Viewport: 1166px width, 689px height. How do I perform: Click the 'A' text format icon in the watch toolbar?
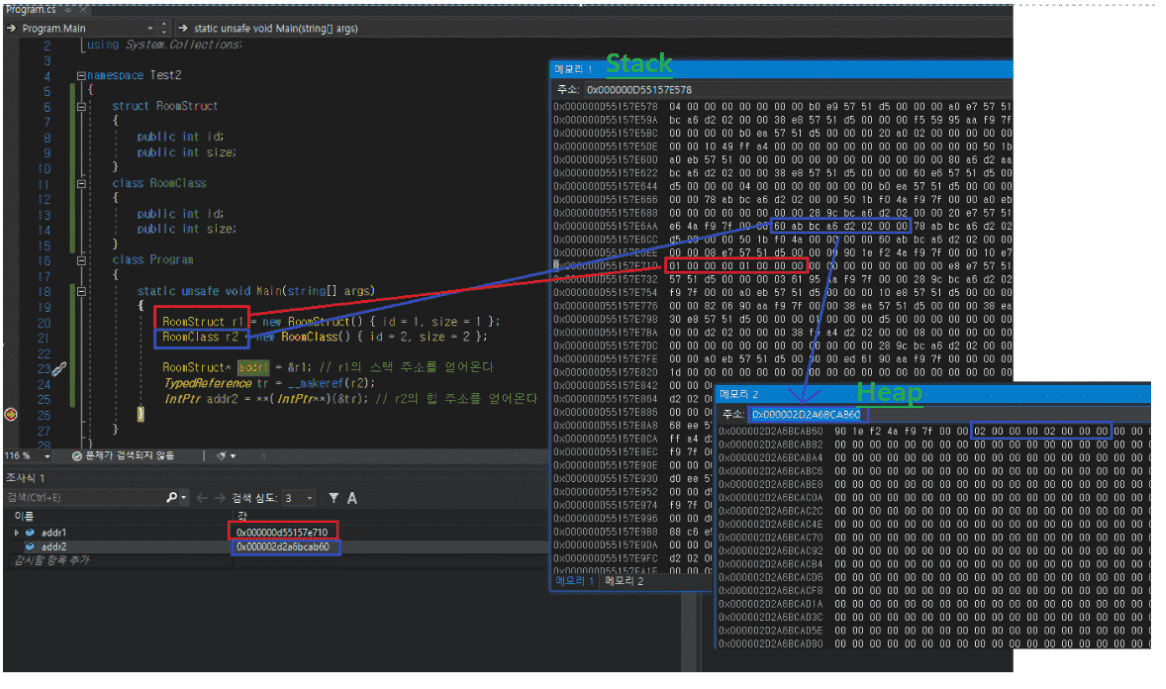tap(352, 498)
